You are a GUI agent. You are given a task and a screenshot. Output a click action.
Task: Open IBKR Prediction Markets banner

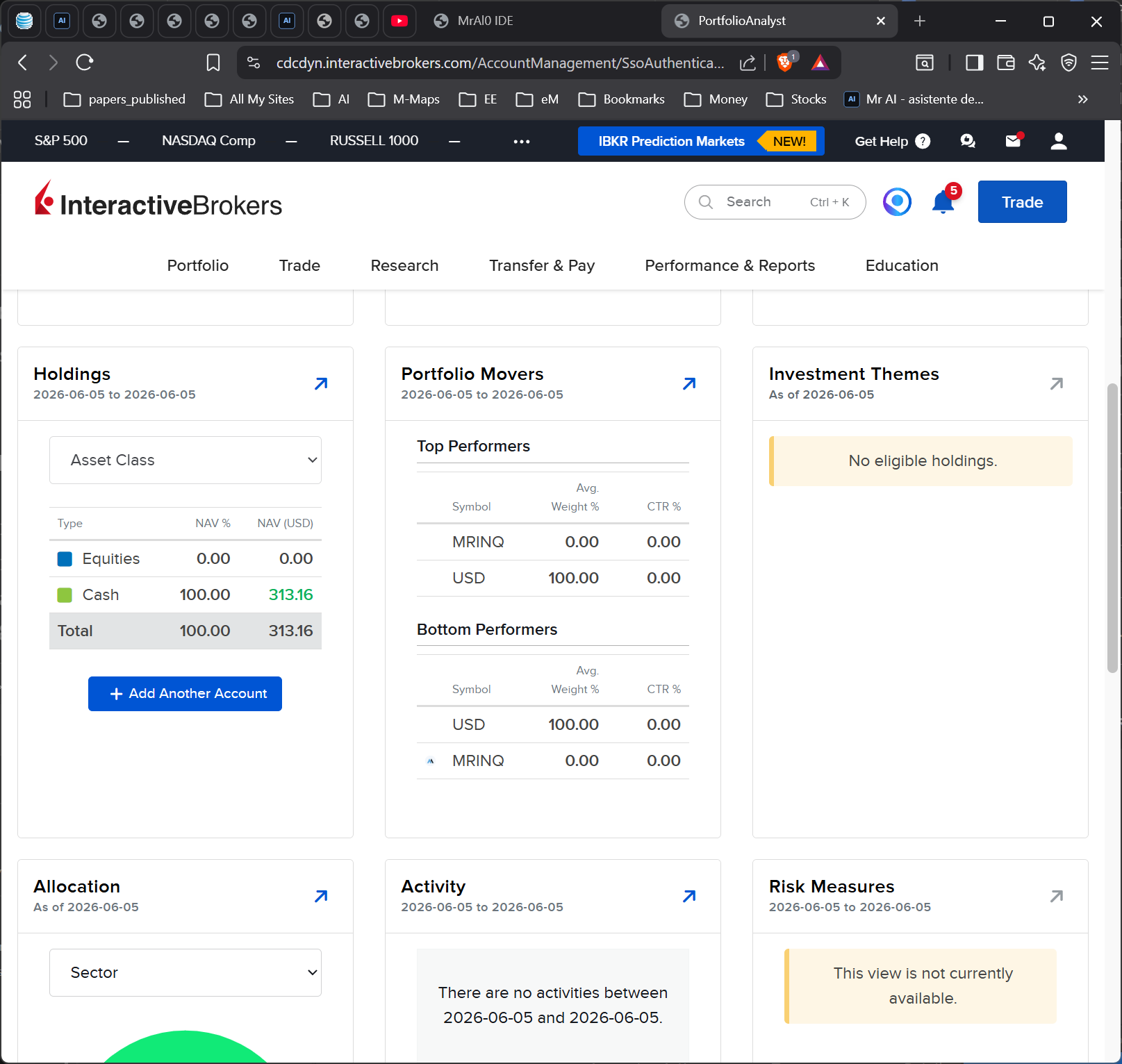point(701,141)
